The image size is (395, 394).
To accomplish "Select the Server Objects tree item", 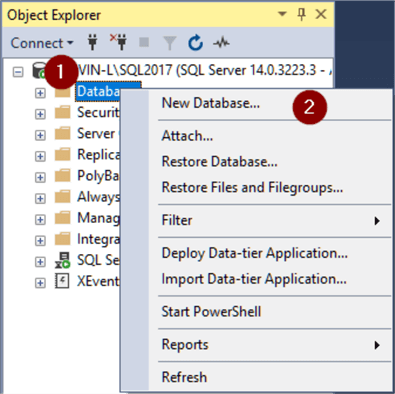I will 98,134.
